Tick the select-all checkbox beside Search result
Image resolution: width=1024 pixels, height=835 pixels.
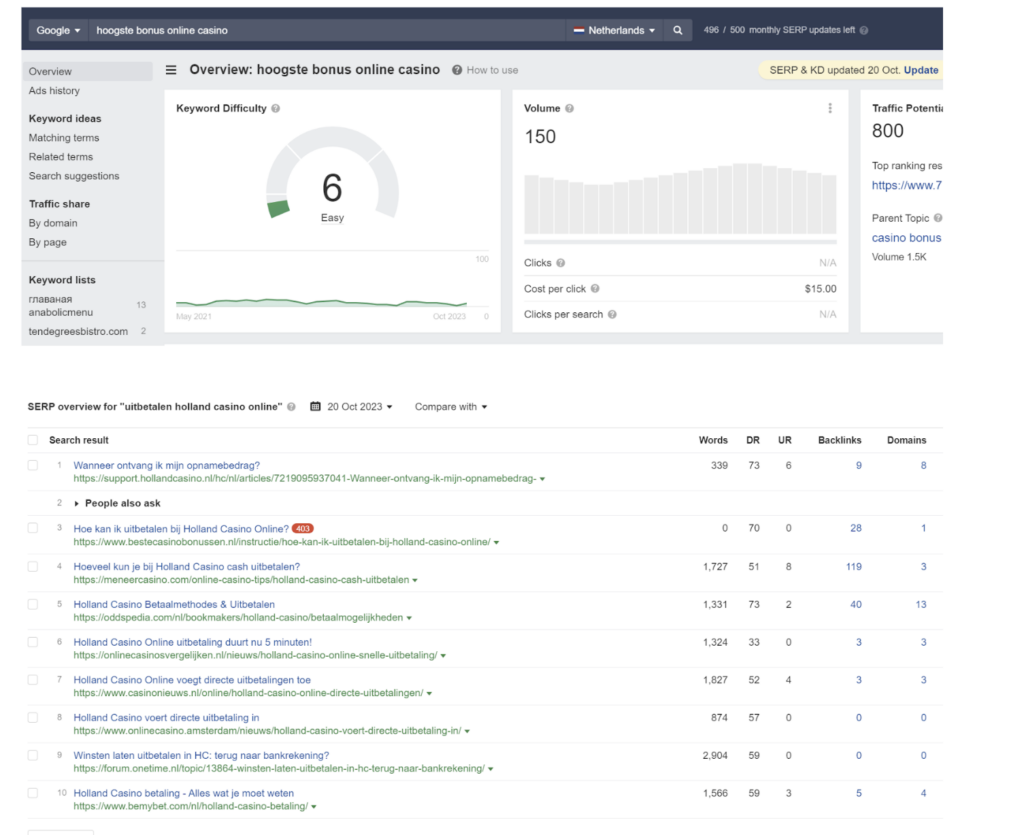coord(33,440)
